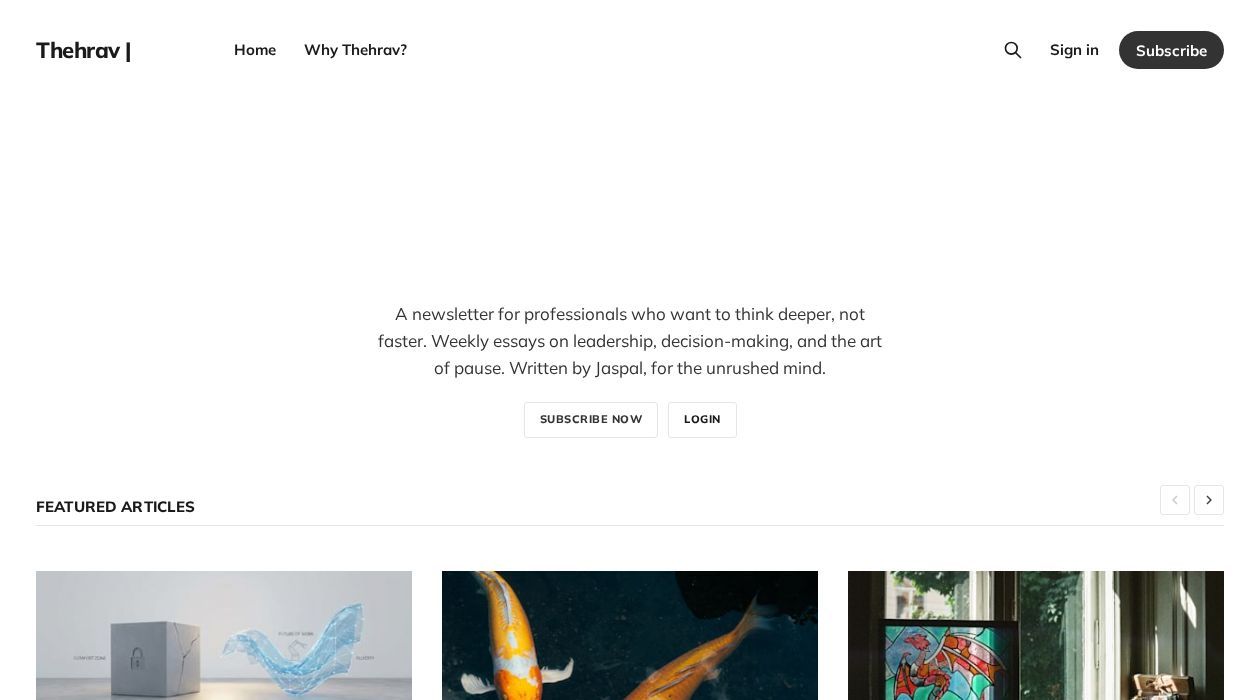Open the koi fish featured article
This screenshot has width=1260, height=700.
pyautogui.click(x=630, y=636)
